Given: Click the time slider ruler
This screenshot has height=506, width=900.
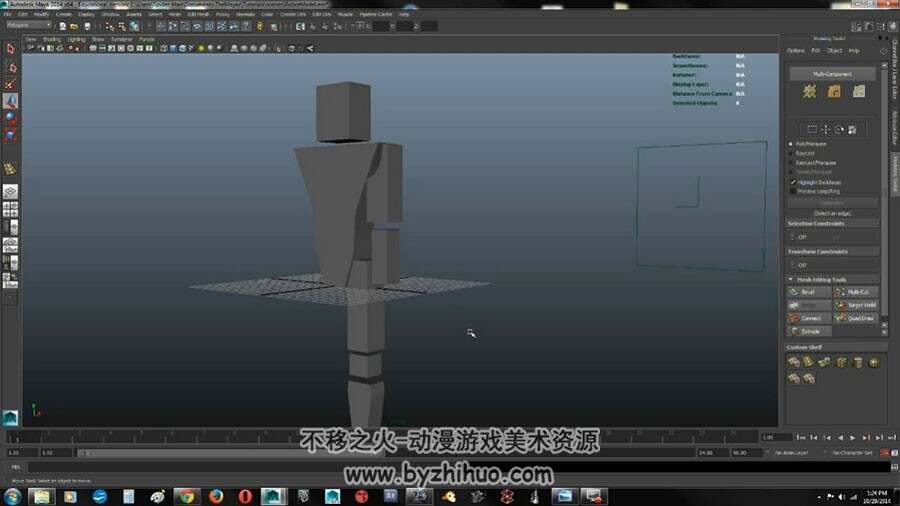Looking at the screenshot, I should pyautogui.click(x=382, y=437).
